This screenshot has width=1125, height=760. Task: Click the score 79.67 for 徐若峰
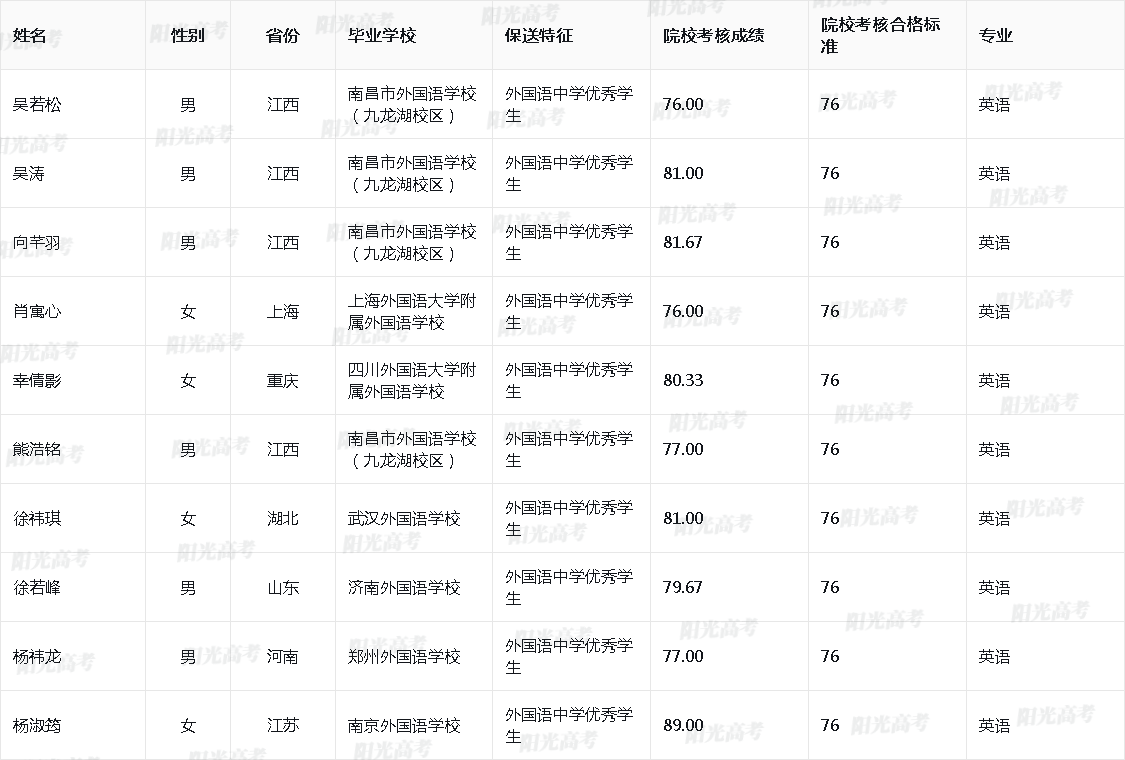683,588
